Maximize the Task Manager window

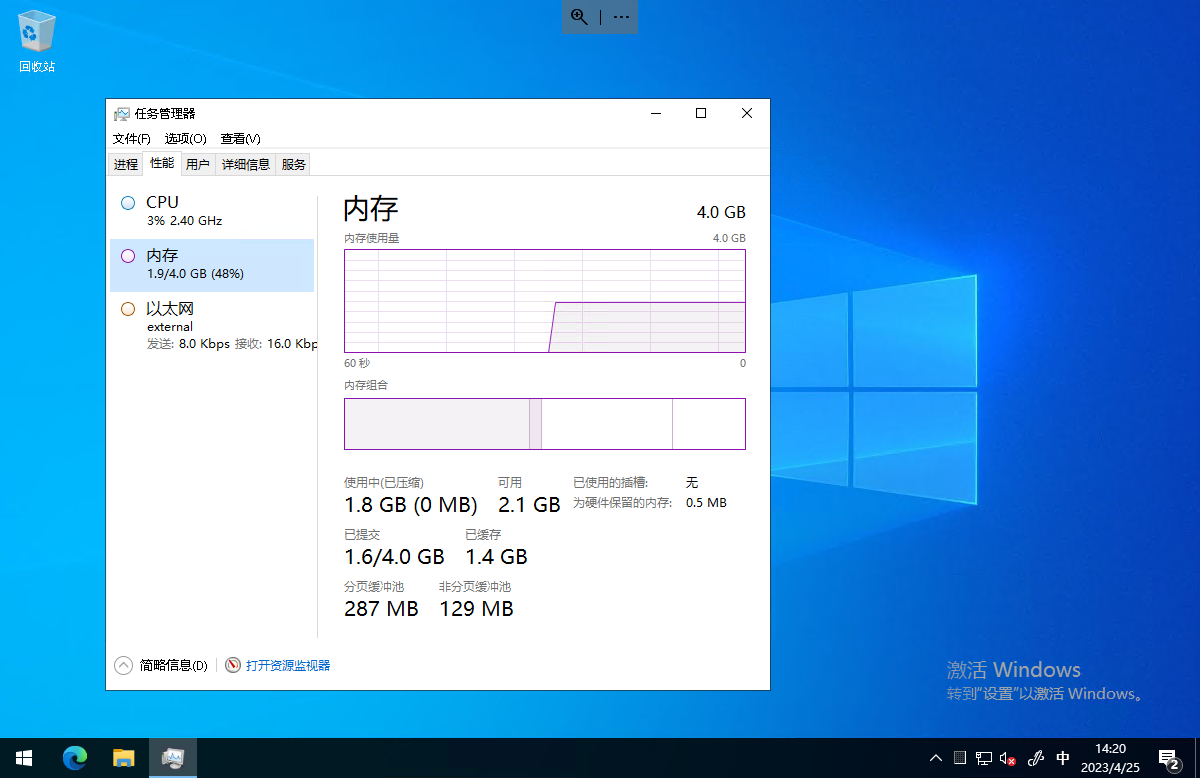(701, 114)
